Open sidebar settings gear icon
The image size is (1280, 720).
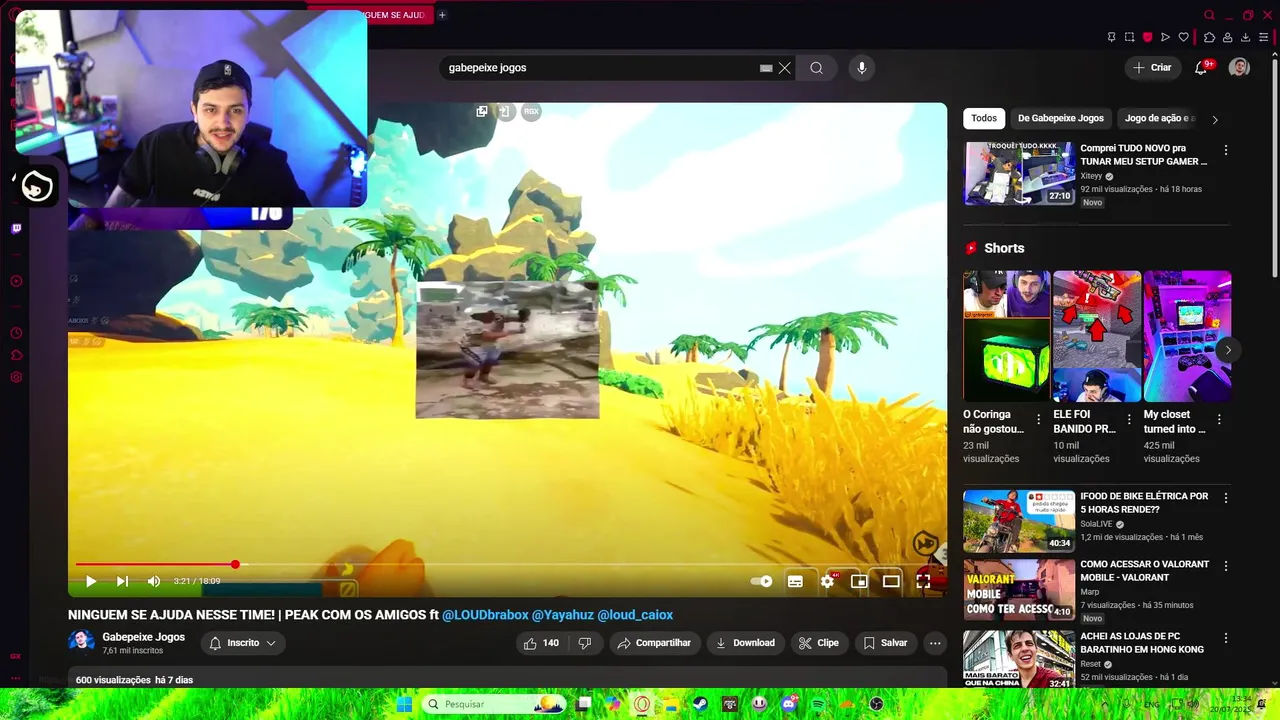tap(16, 378)
